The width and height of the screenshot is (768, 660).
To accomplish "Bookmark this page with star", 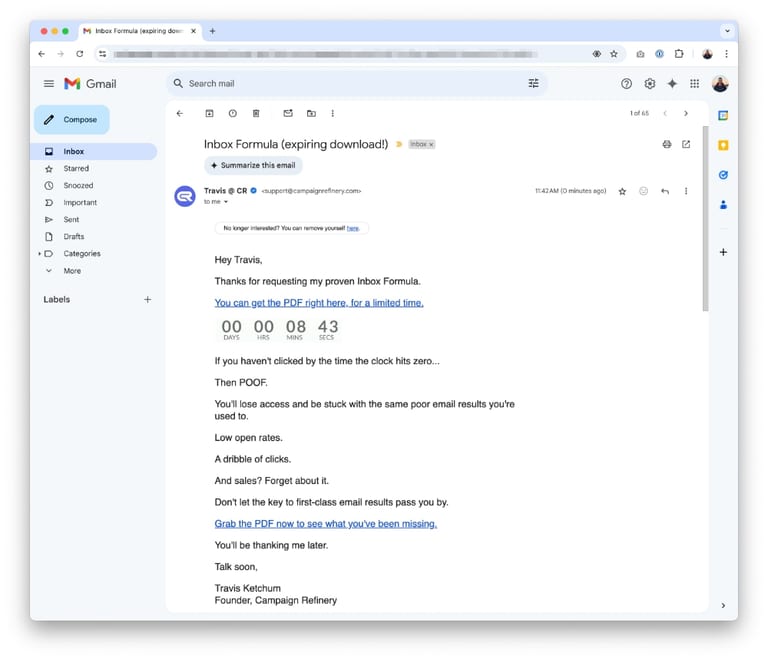I will coord(614,54).
